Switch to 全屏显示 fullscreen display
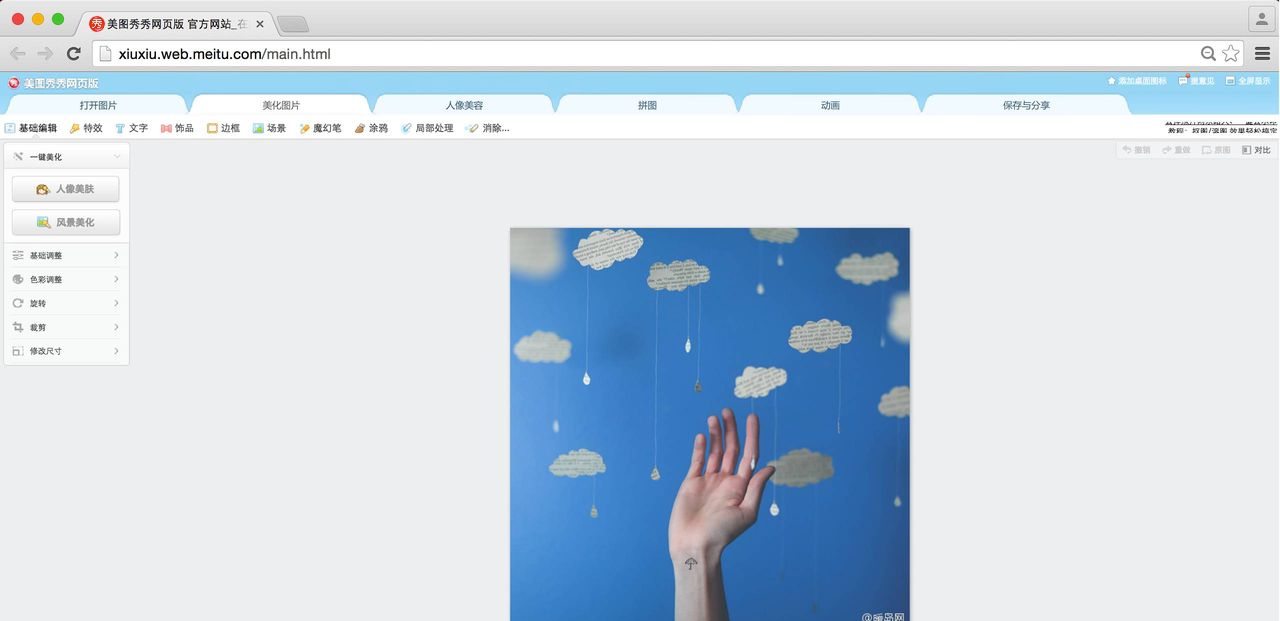The height and width of the screenshot is (621, 1280). (1248, 81)
